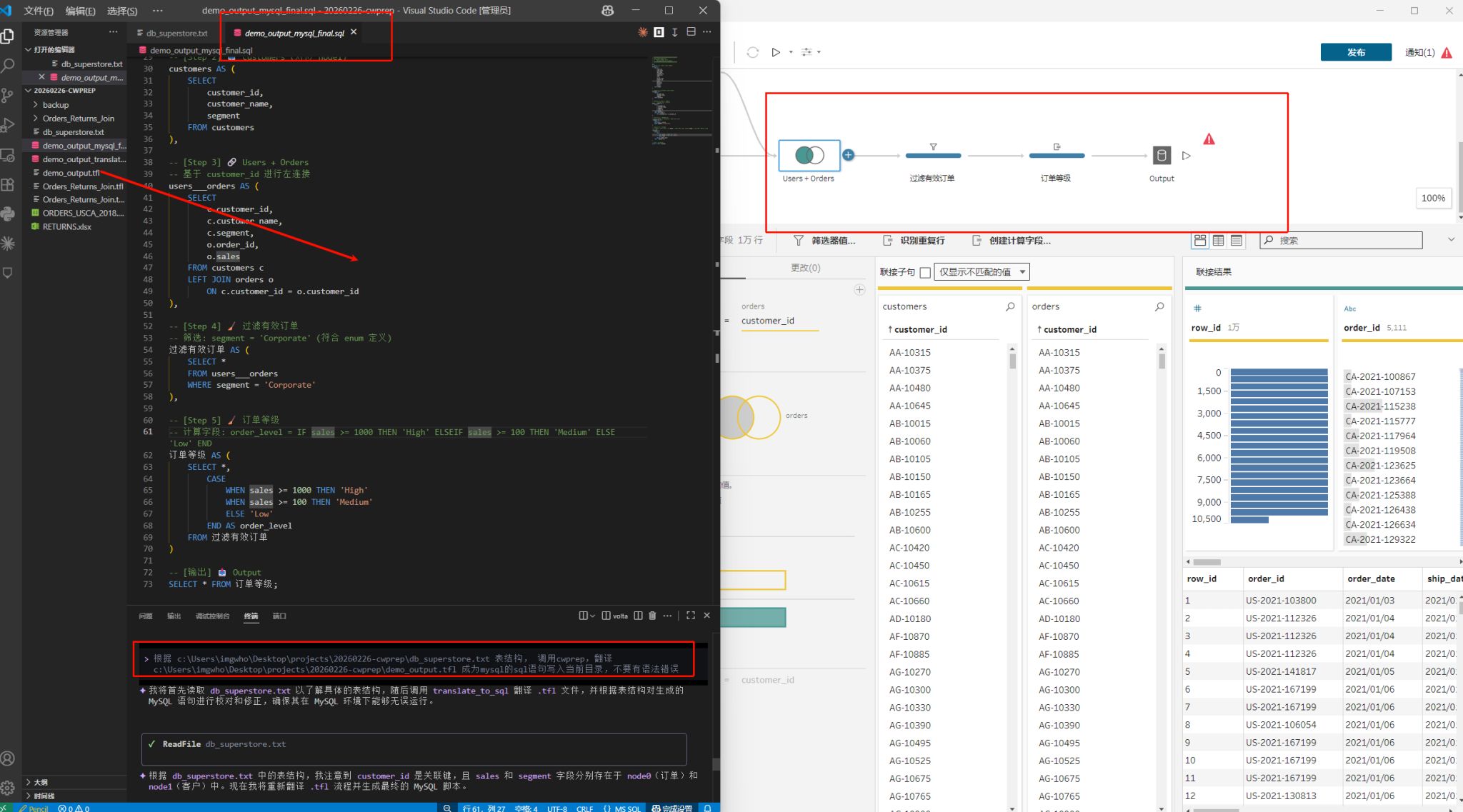The width and height of the screenshot is (1463, 812).
Task: Run output with play icon beside Output step
Action: pyautogui.click(x=1187, y=156)
